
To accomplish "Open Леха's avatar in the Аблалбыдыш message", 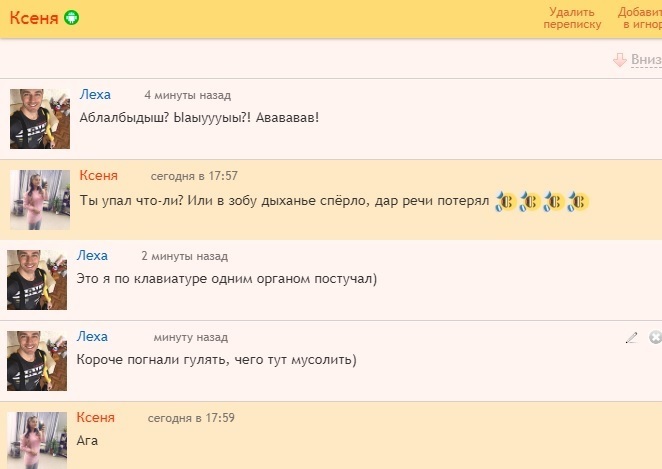I will 40,119.
